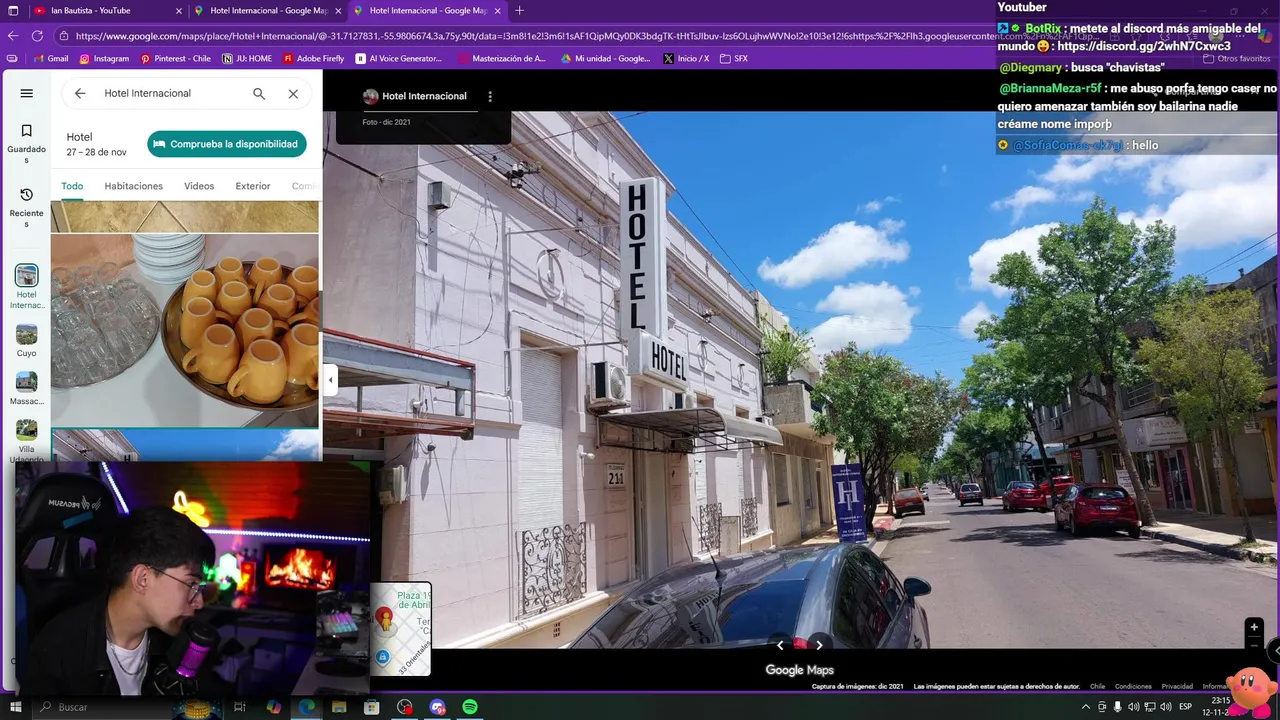This screenshot has width=1280, height=720.
Task: Open Spotify from the taskbar
Action: point(470,707)
